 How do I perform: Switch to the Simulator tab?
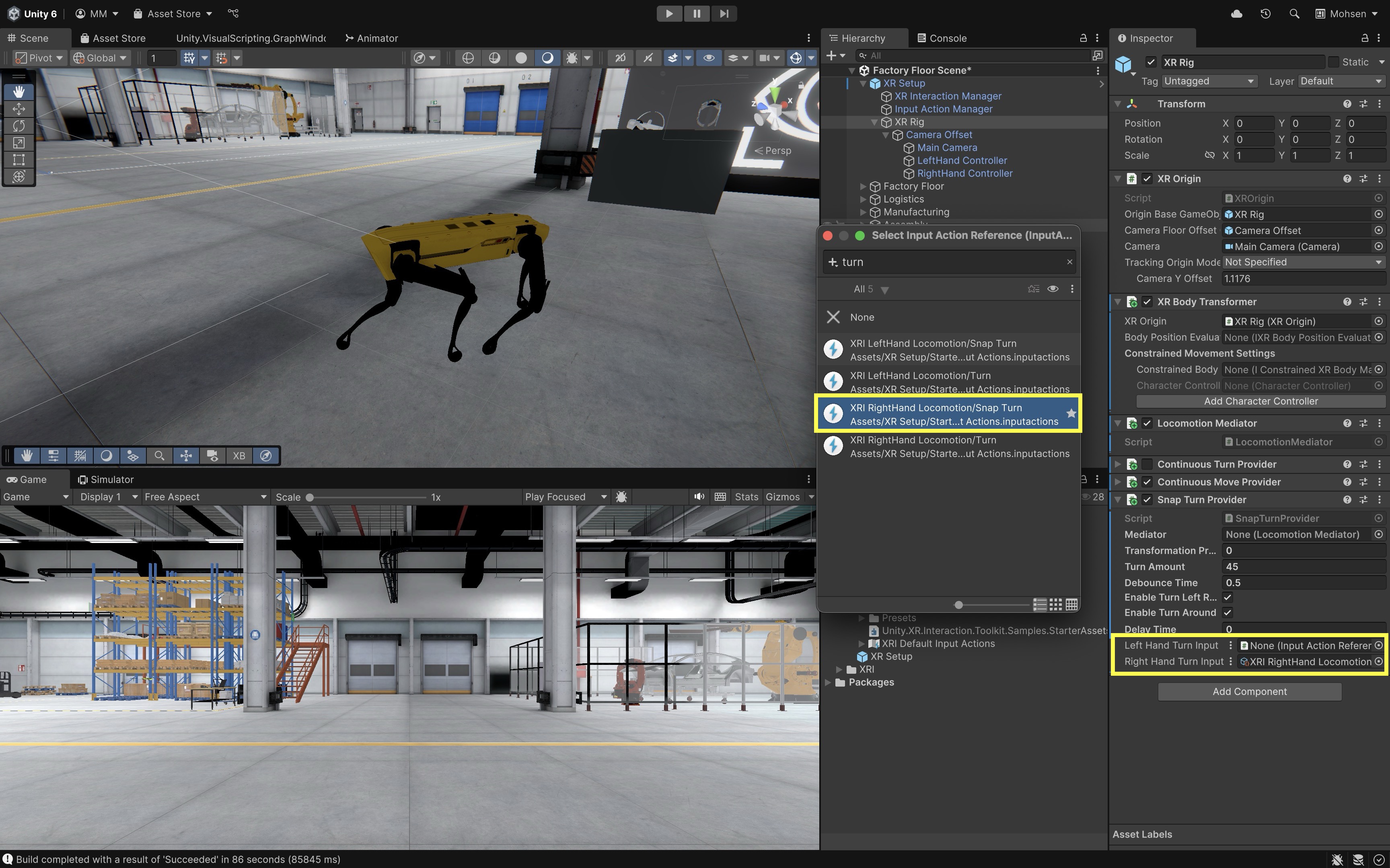[106, 479]
